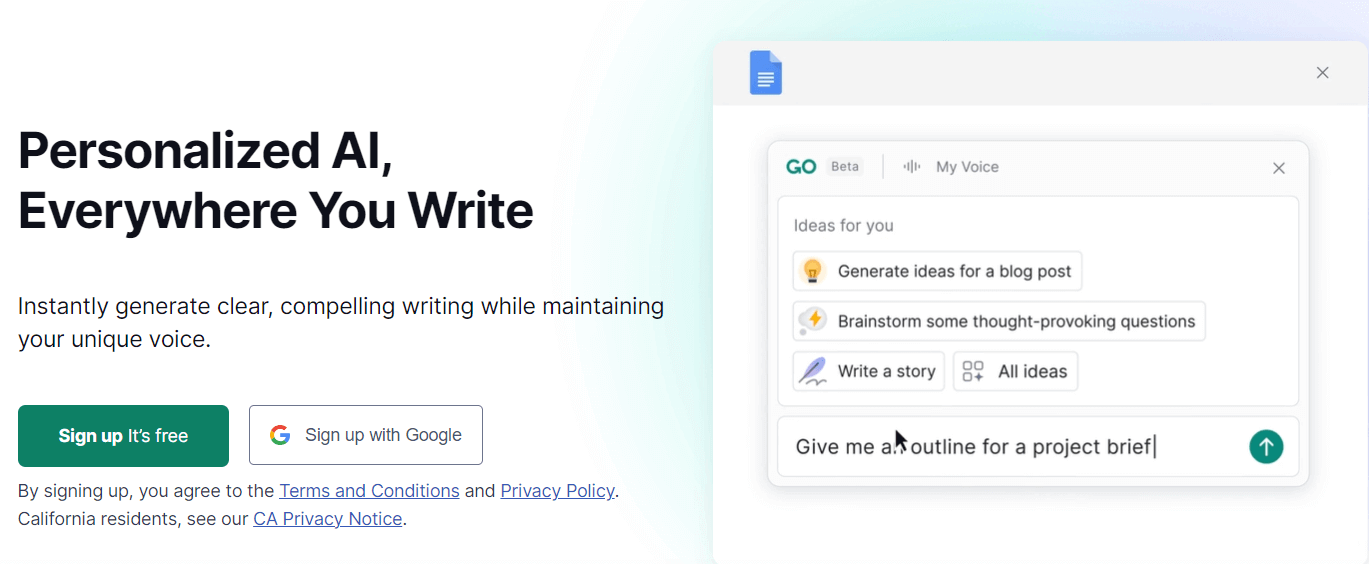This screenshot has width=1369, height=564.
Task: Close the document preview window
Action: point(1322,73)
